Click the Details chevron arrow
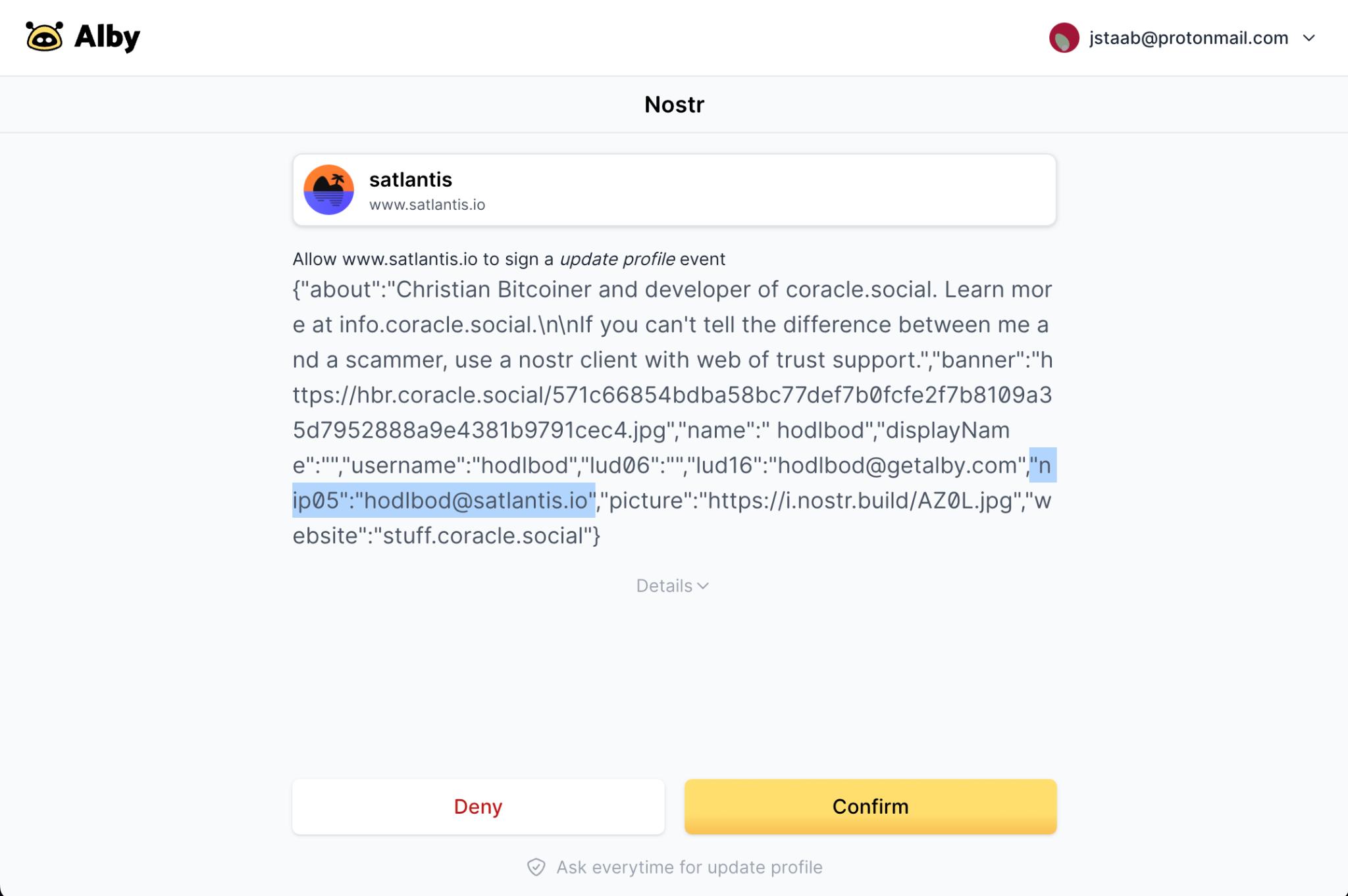 [x=703, y=585]
